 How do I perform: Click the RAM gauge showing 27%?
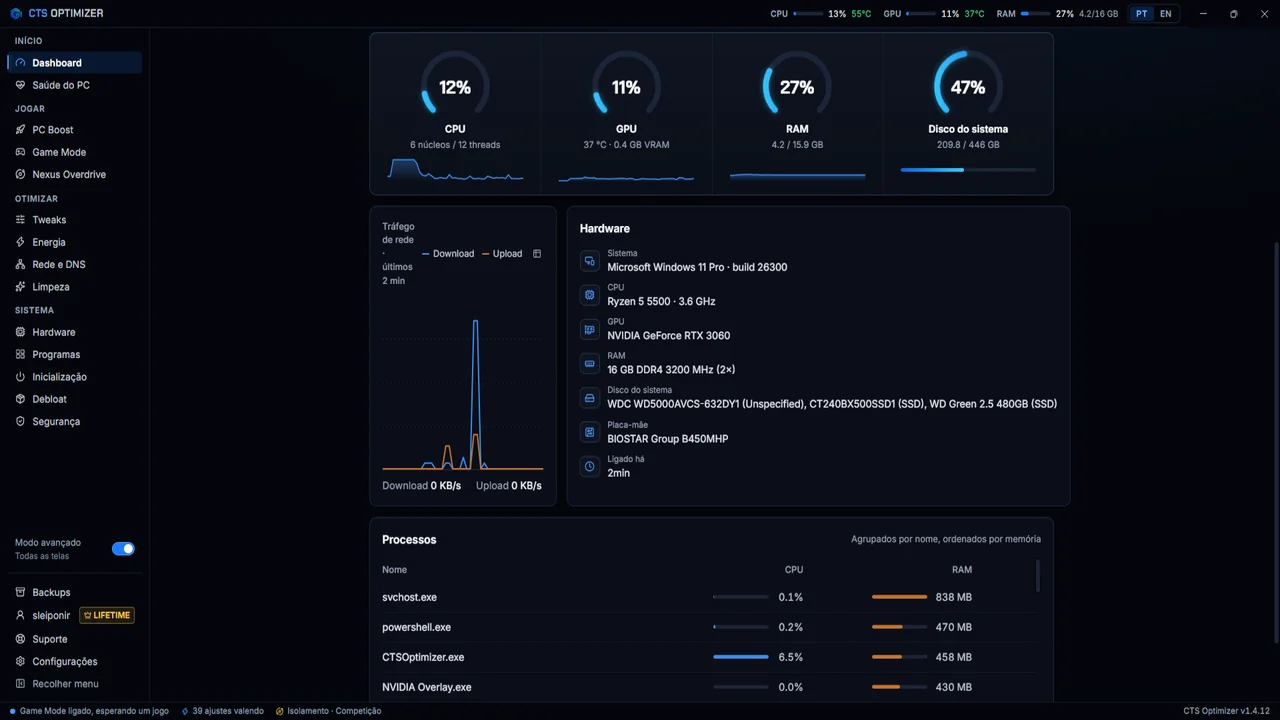(797, 86)
